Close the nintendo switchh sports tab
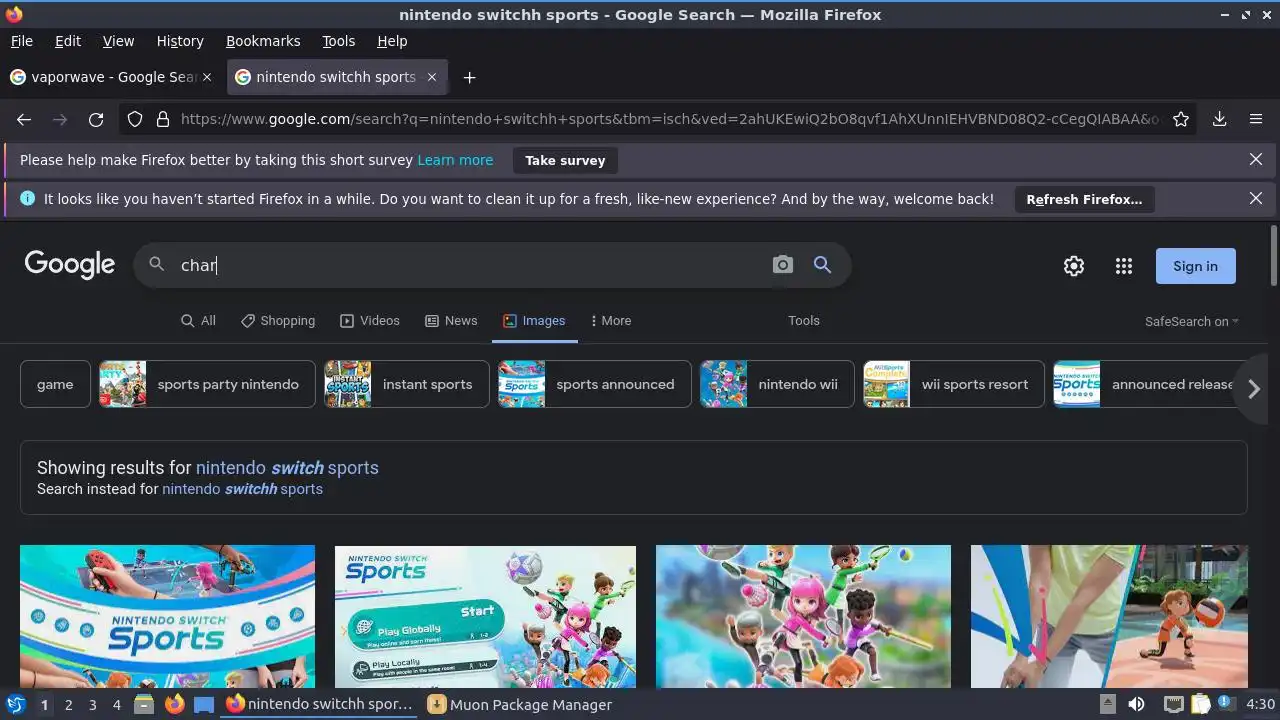Screen dimensions: 1280x720 click(x=432, y=77)
